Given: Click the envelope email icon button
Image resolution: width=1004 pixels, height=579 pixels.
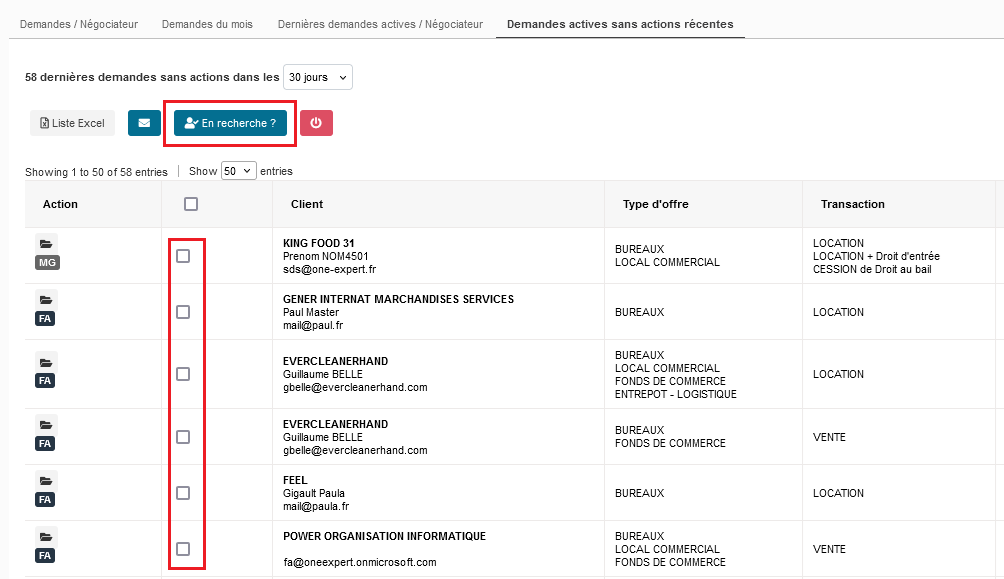Looking at the screenshot, I should point(144,123).
